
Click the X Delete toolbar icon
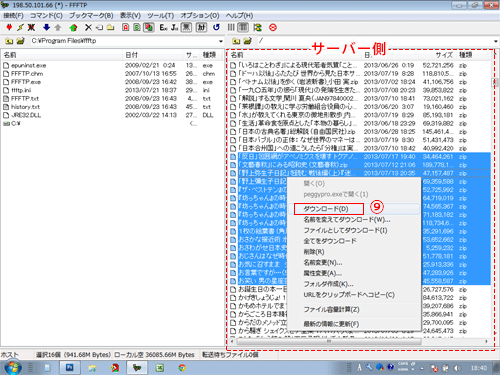click(88, 27)
